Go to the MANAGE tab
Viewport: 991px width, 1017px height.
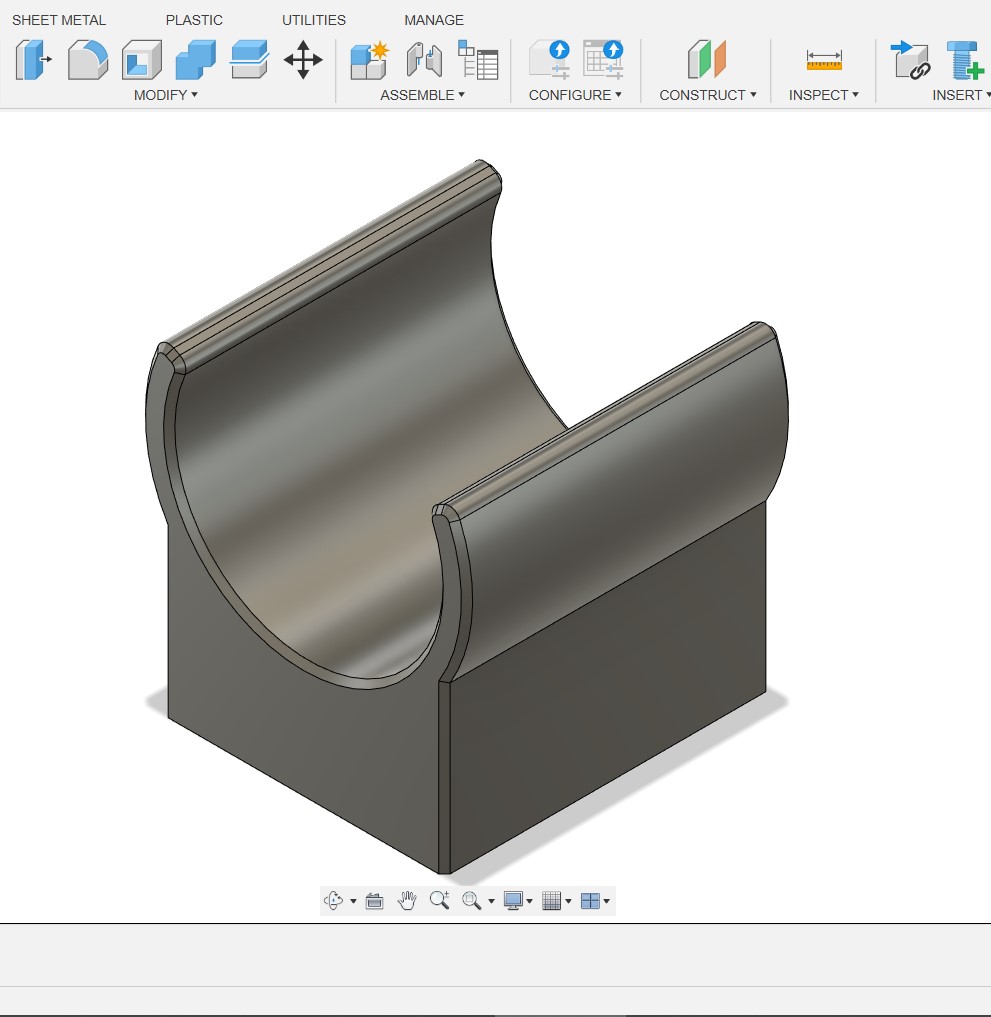point(434,20)
